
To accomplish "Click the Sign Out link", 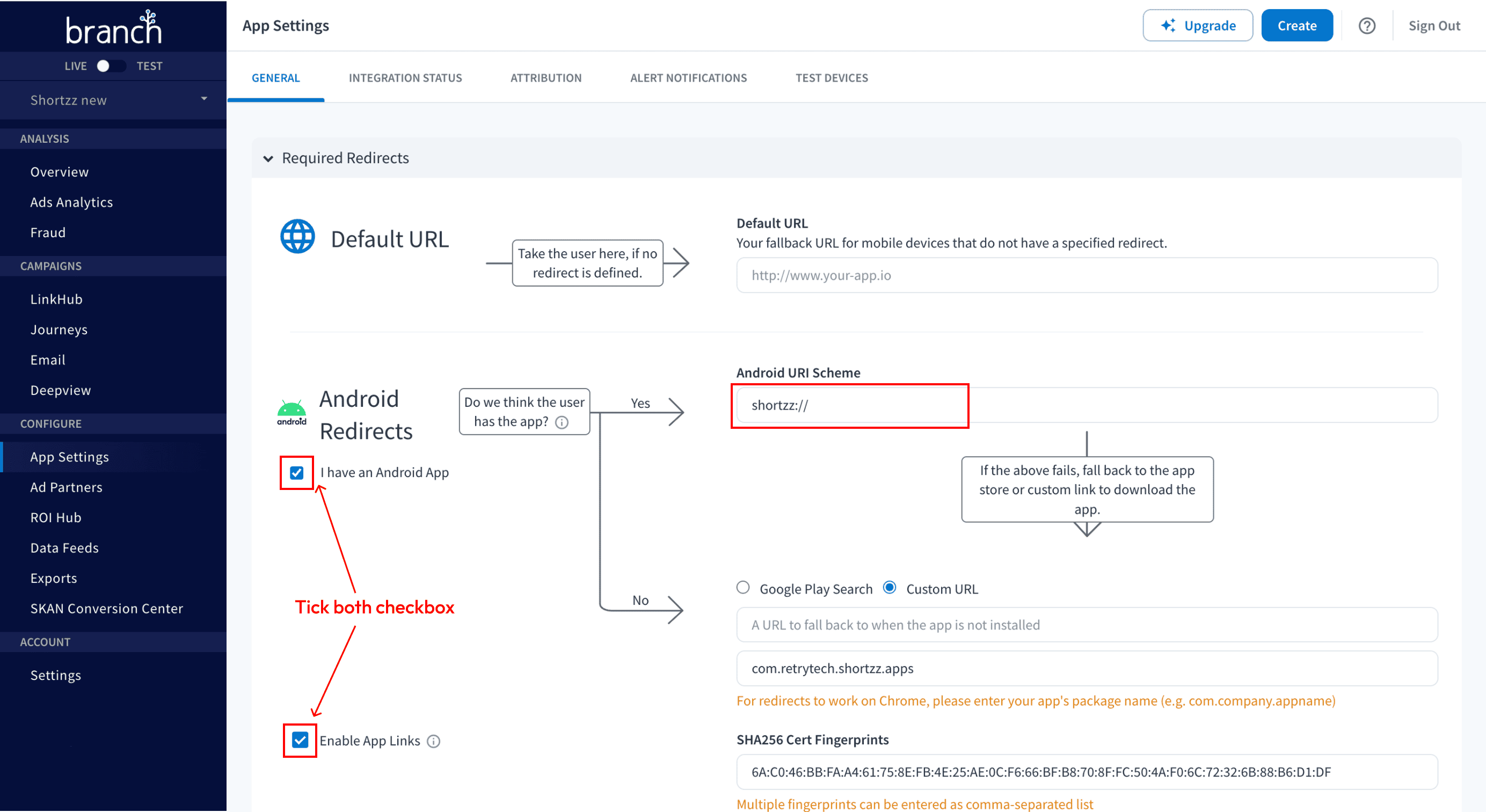I will click(1433, 26).
